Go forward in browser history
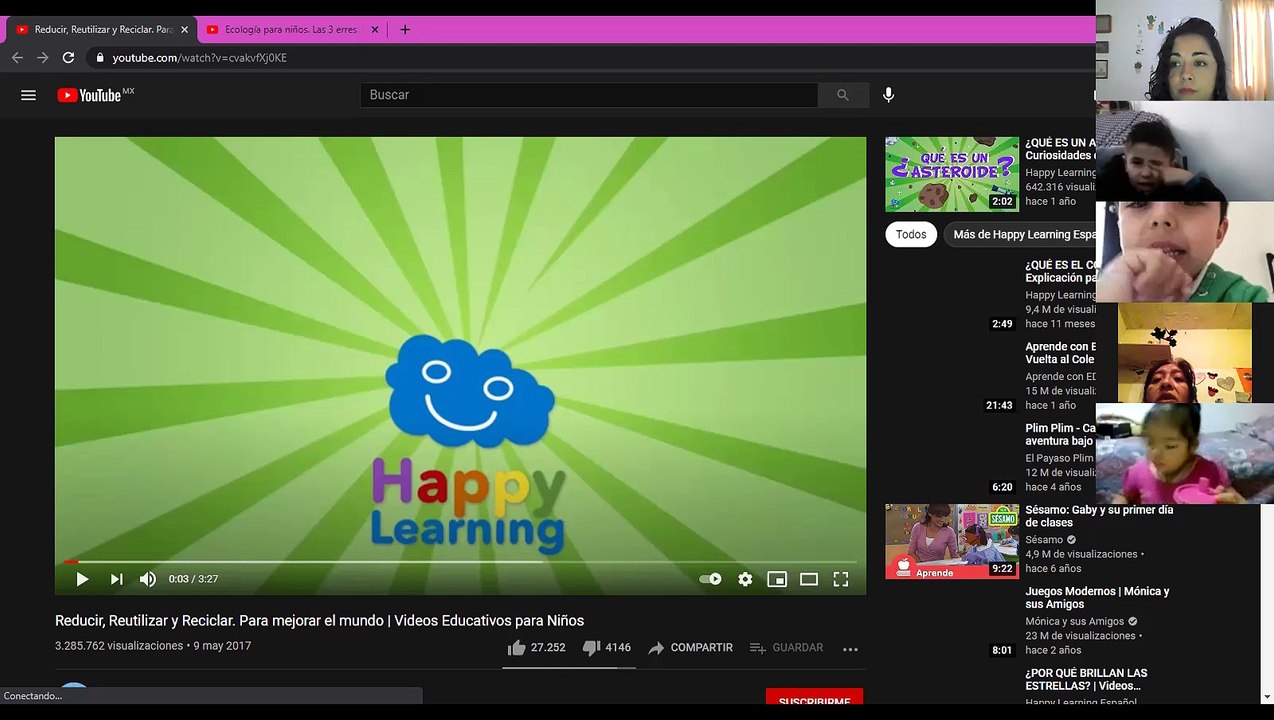This screenshot has width=1274, height=720. point(42,58)
